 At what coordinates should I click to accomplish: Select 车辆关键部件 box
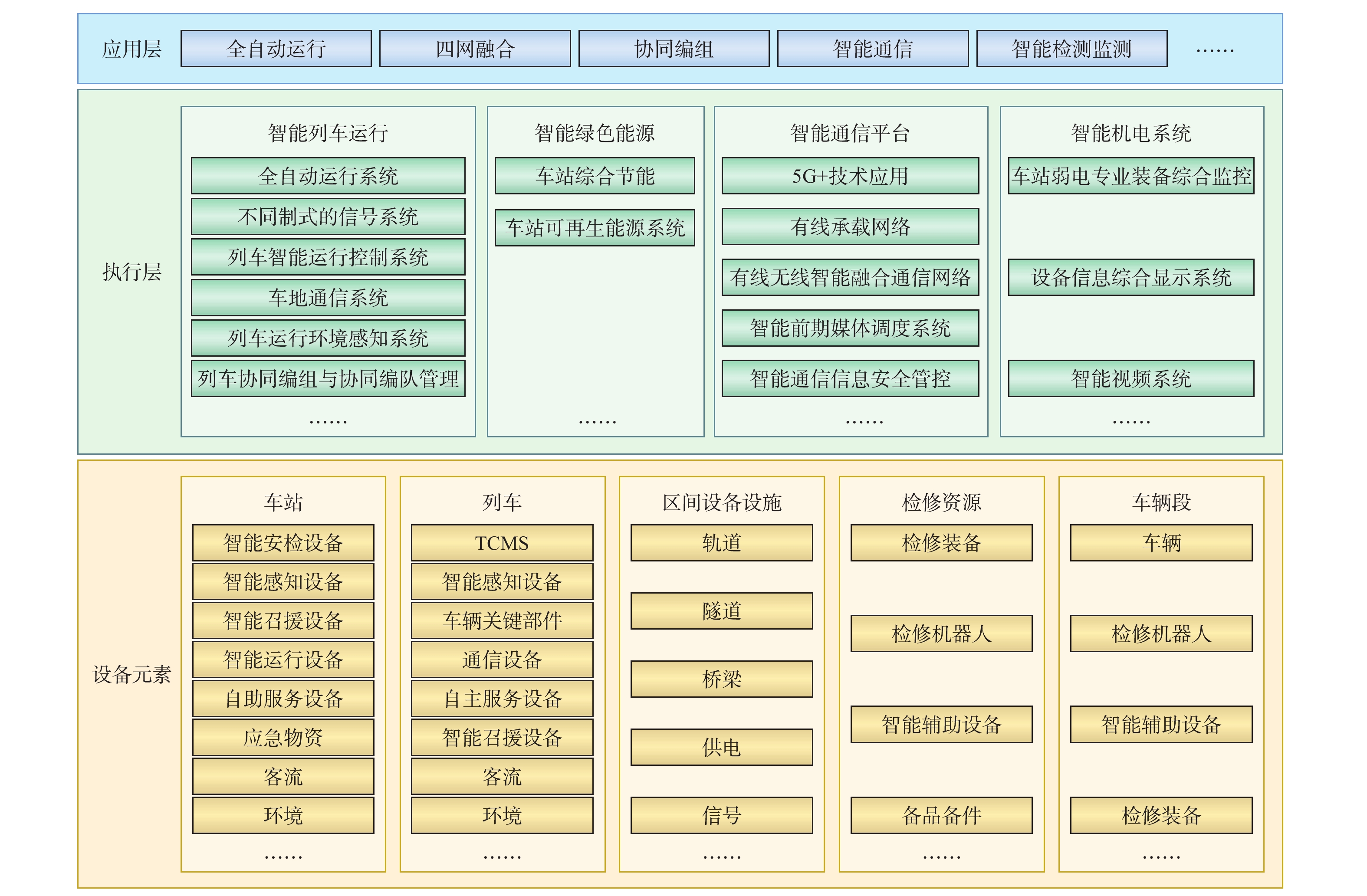(501, 620)
